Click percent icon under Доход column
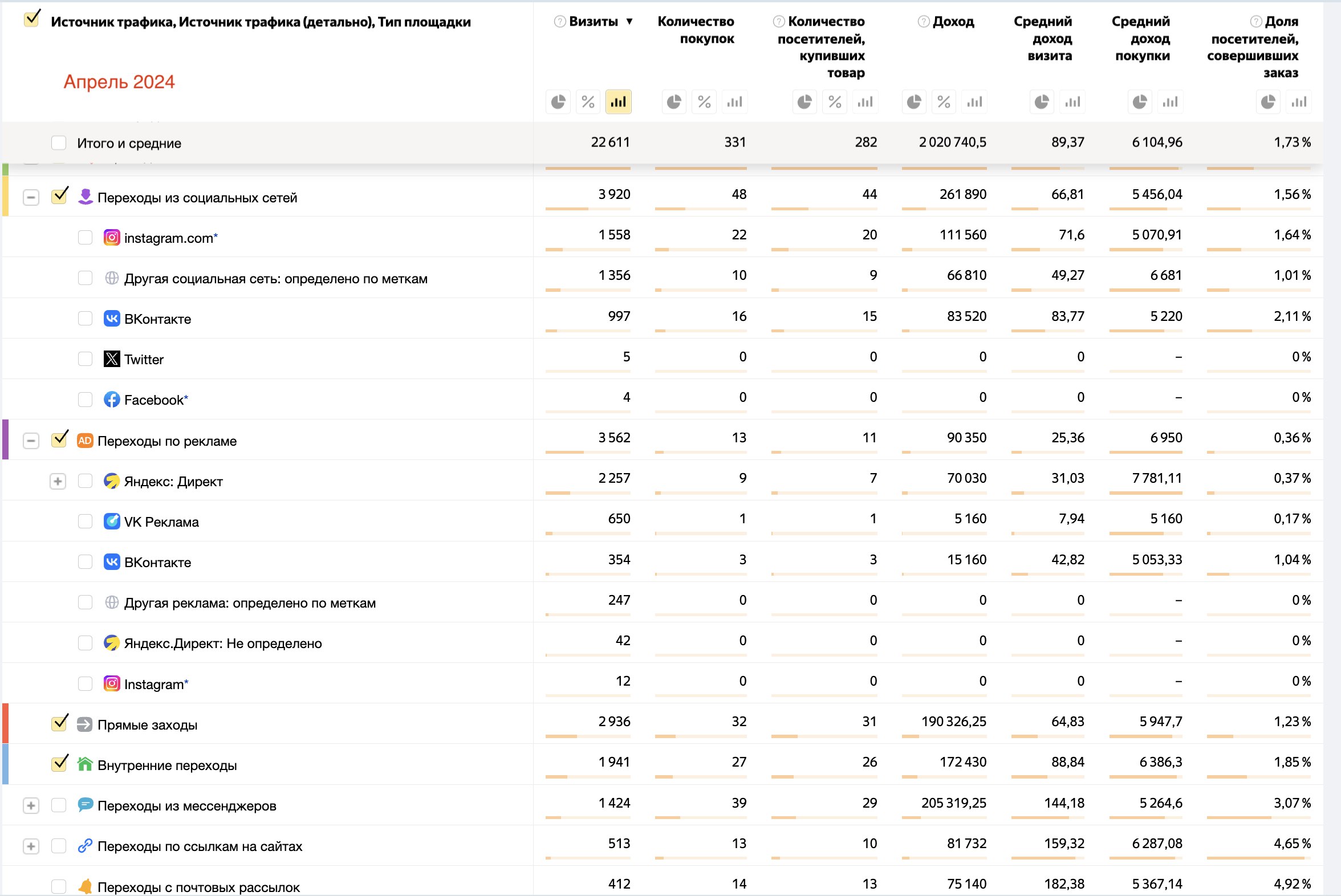 [x=944, y=101]
